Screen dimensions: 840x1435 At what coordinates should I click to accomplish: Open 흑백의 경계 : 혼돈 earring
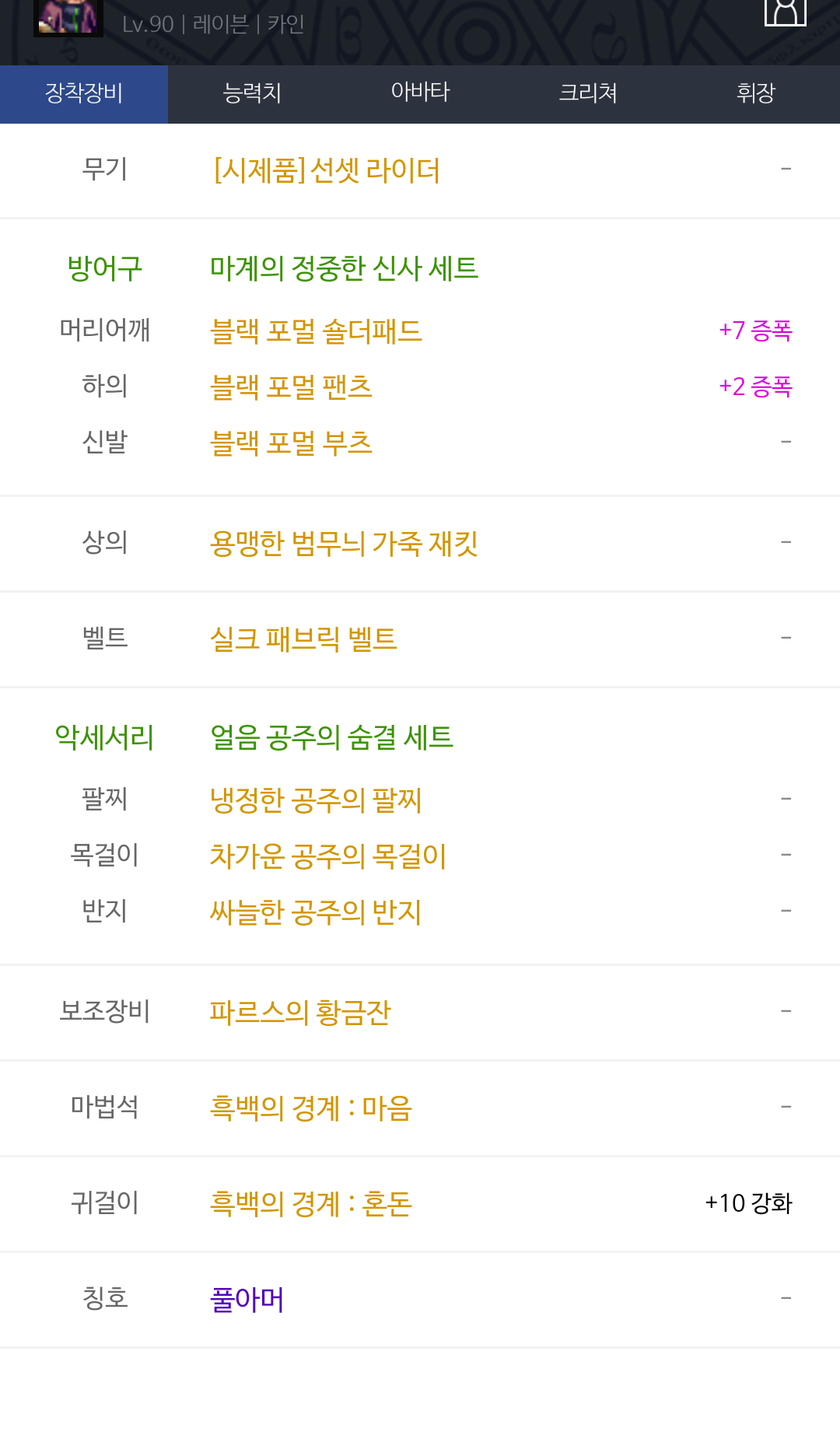(x=311, y=1204)
